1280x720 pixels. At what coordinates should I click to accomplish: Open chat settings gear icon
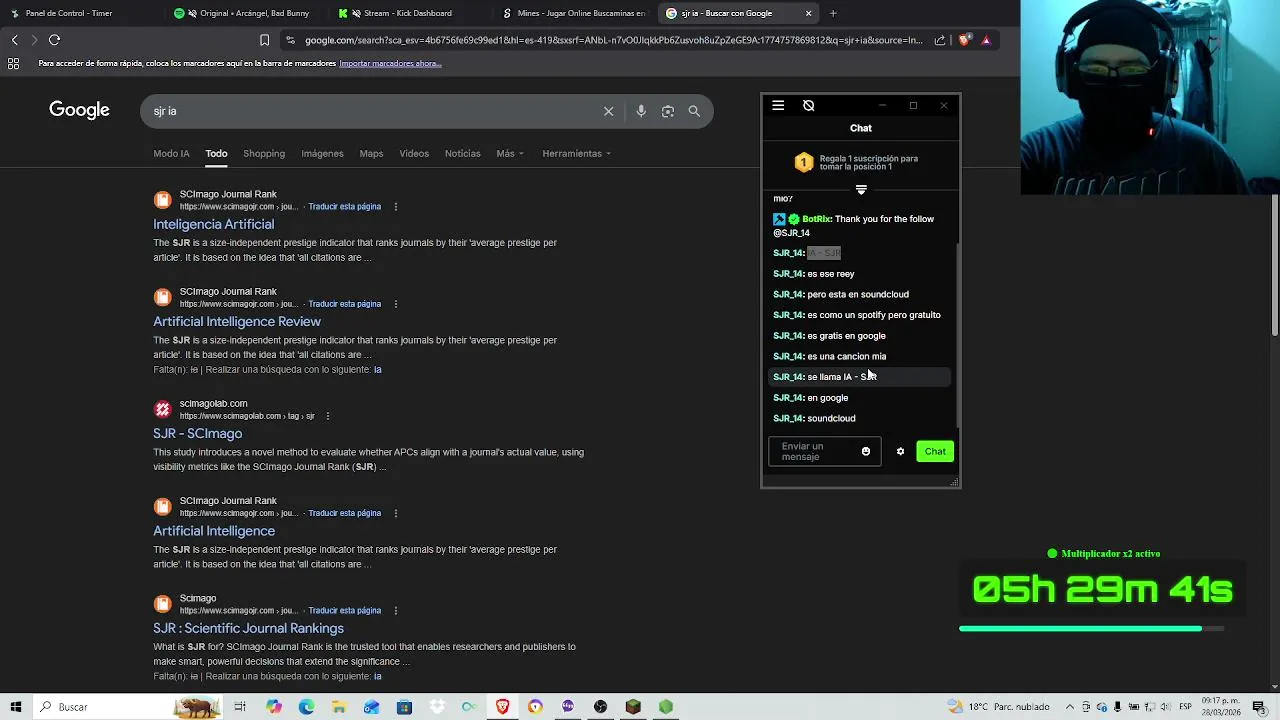[x=900, y=452]
